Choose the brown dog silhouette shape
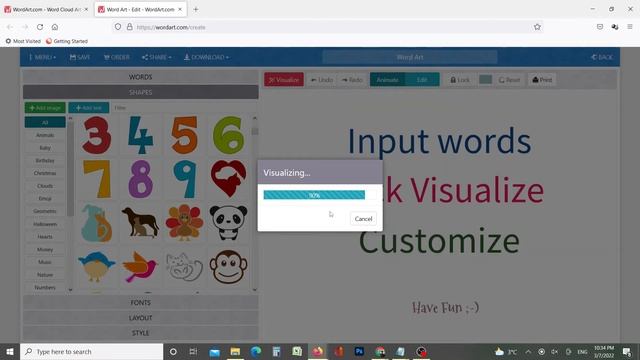Image resolution: width=640 pixels, height=360 pixels. pos(140,222)
